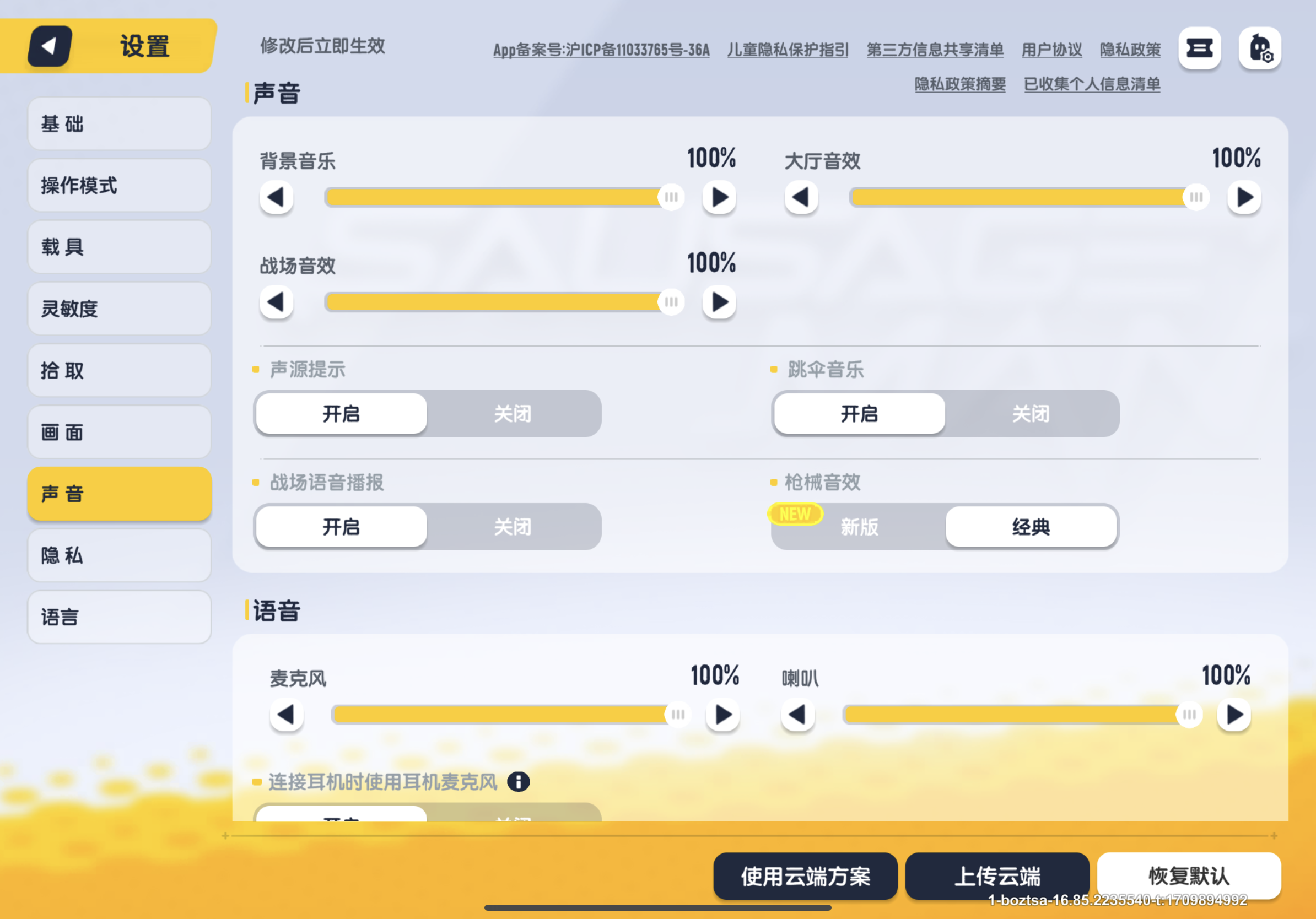Screen dimensions: 1316x919
Task: Open the 载具 settings tab
Action: point(119,247)
